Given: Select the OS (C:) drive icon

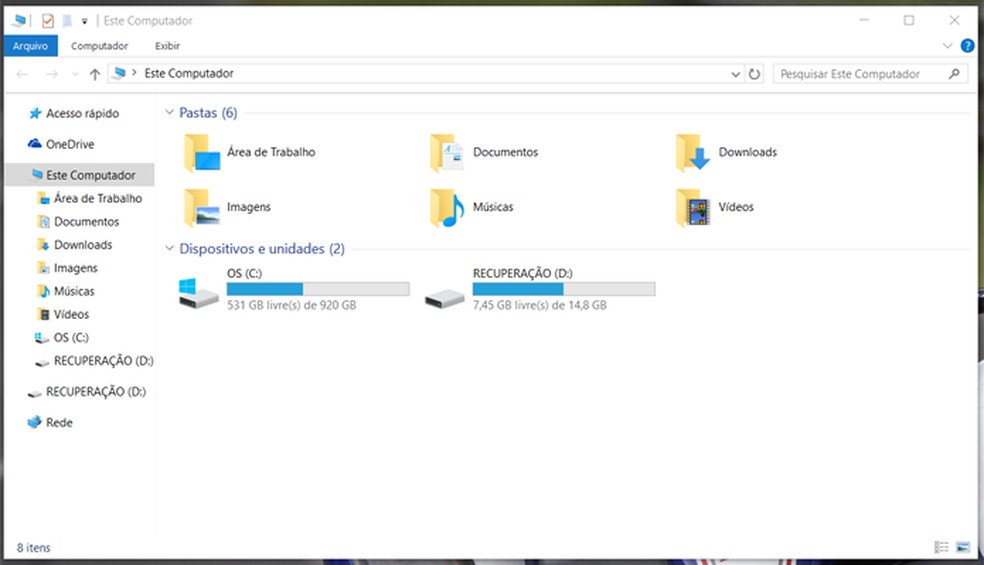Looking at the screenshot, I should (x=198, y=294).
